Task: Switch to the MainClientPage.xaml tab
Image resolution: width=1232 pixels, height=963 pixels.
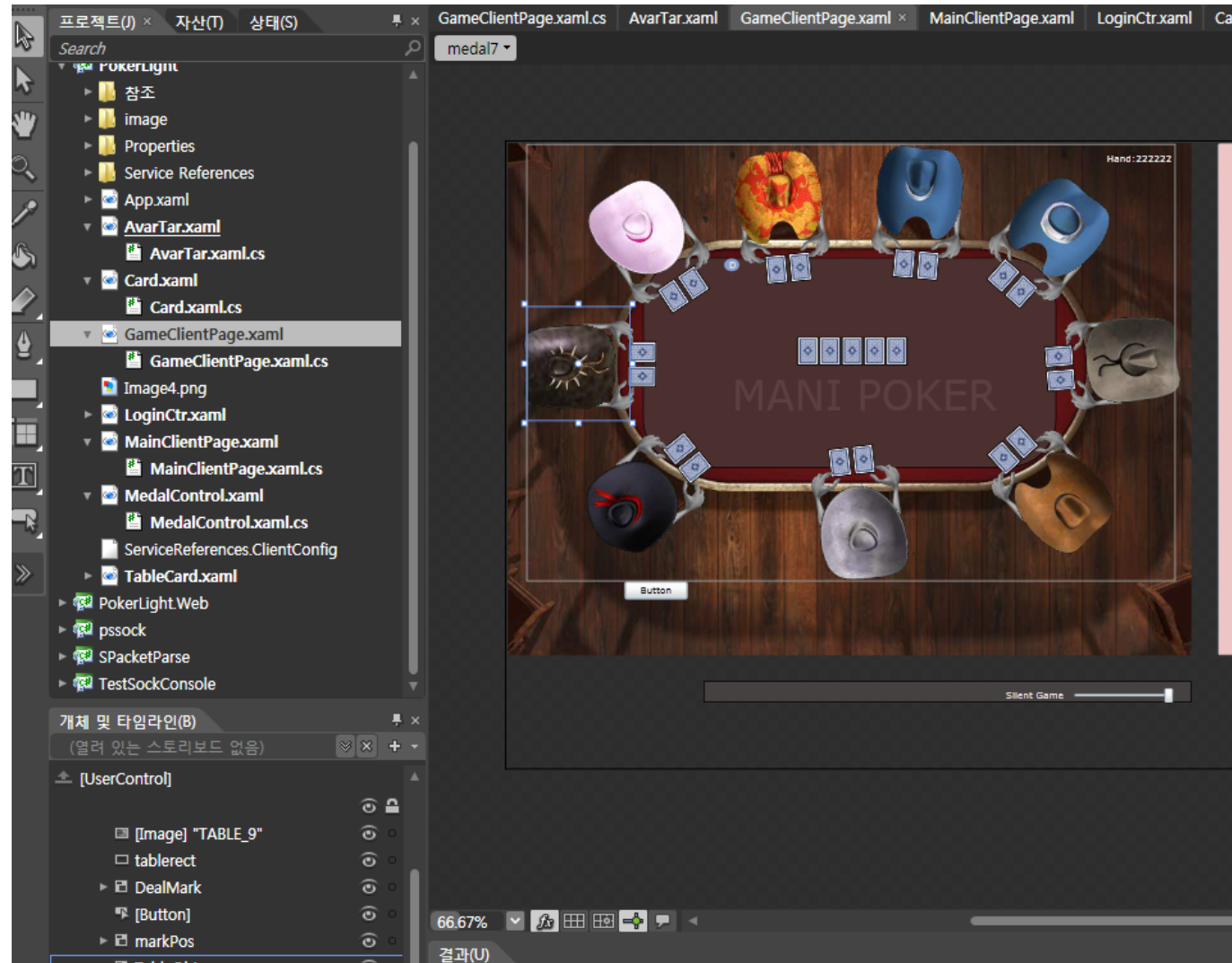Action: [x=1000, y=18]
